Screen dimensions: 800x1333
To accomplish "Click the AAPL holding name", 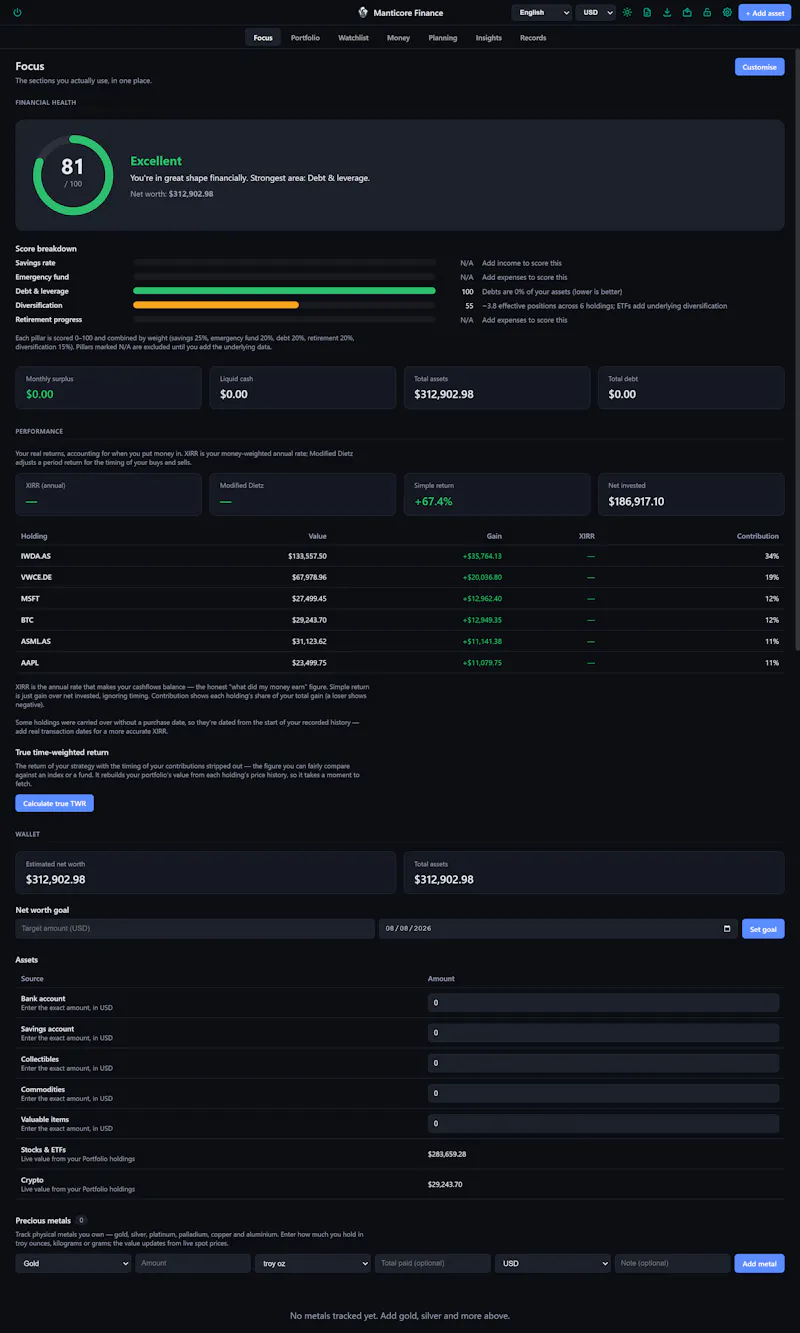I will [30, 663].
